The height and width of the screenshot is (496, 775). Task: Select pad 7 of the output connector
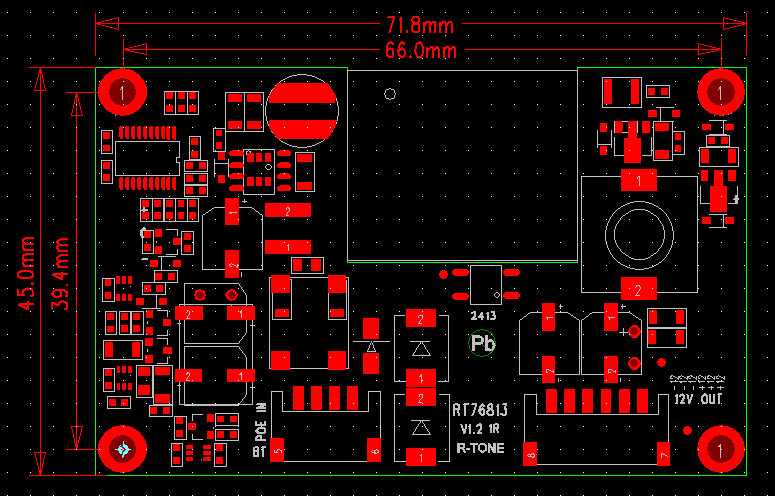pos(663,456)
